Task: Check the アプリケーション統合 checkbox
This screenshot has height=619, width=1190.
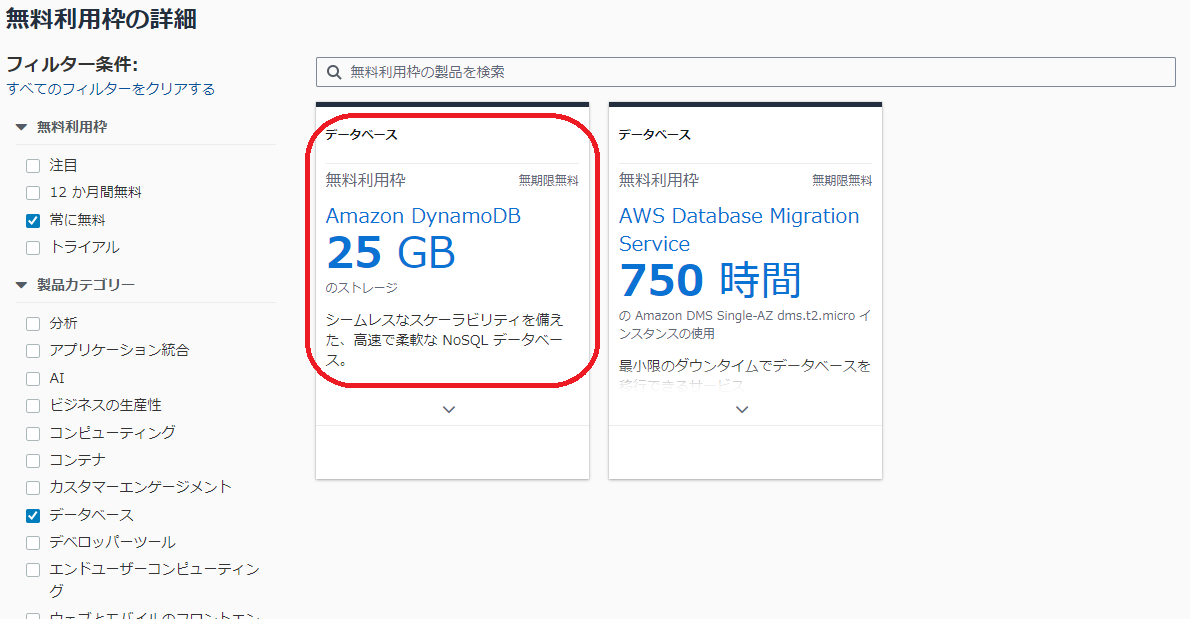Action: [x=33, y=350]
